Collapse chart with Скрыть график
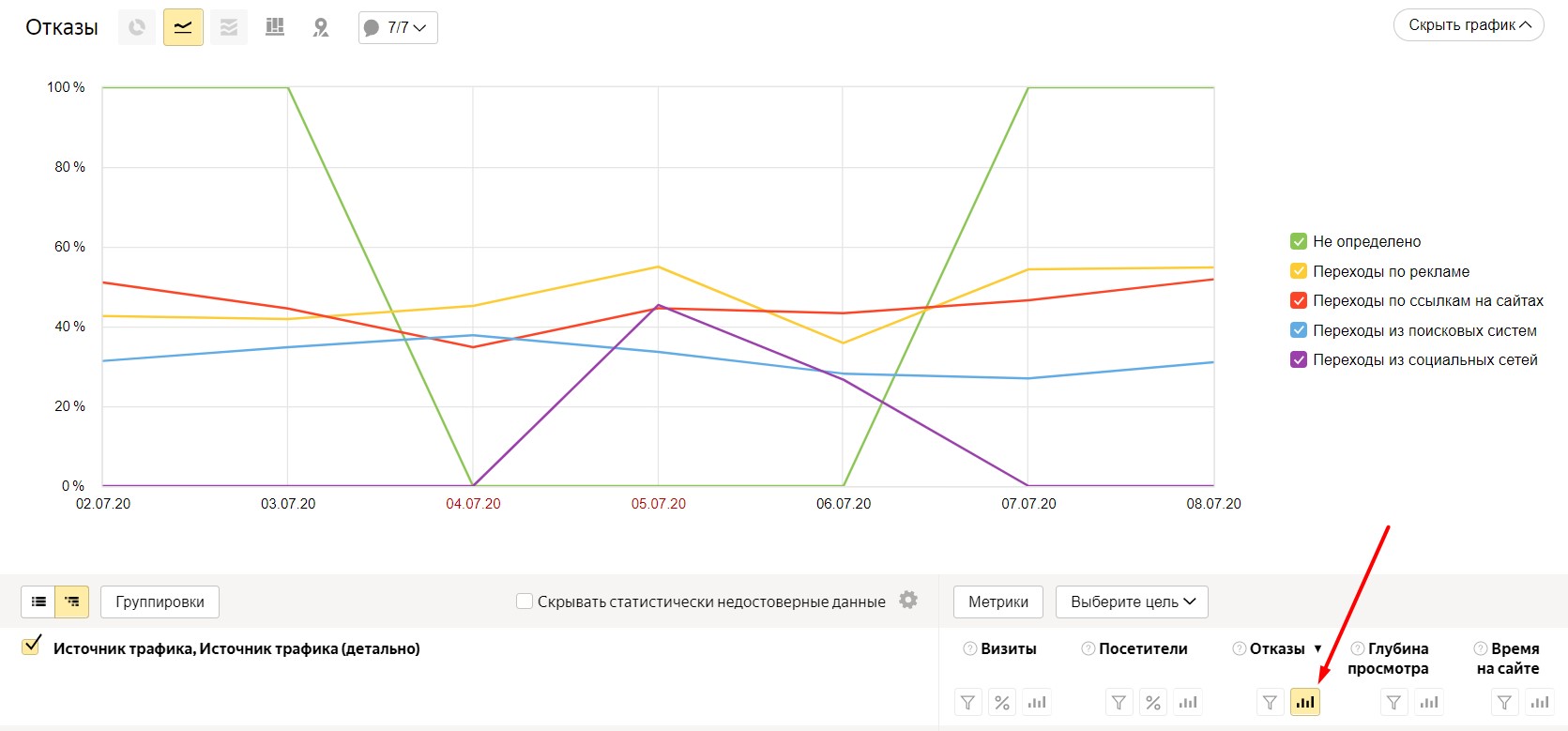 click(x=1468, y=25)
